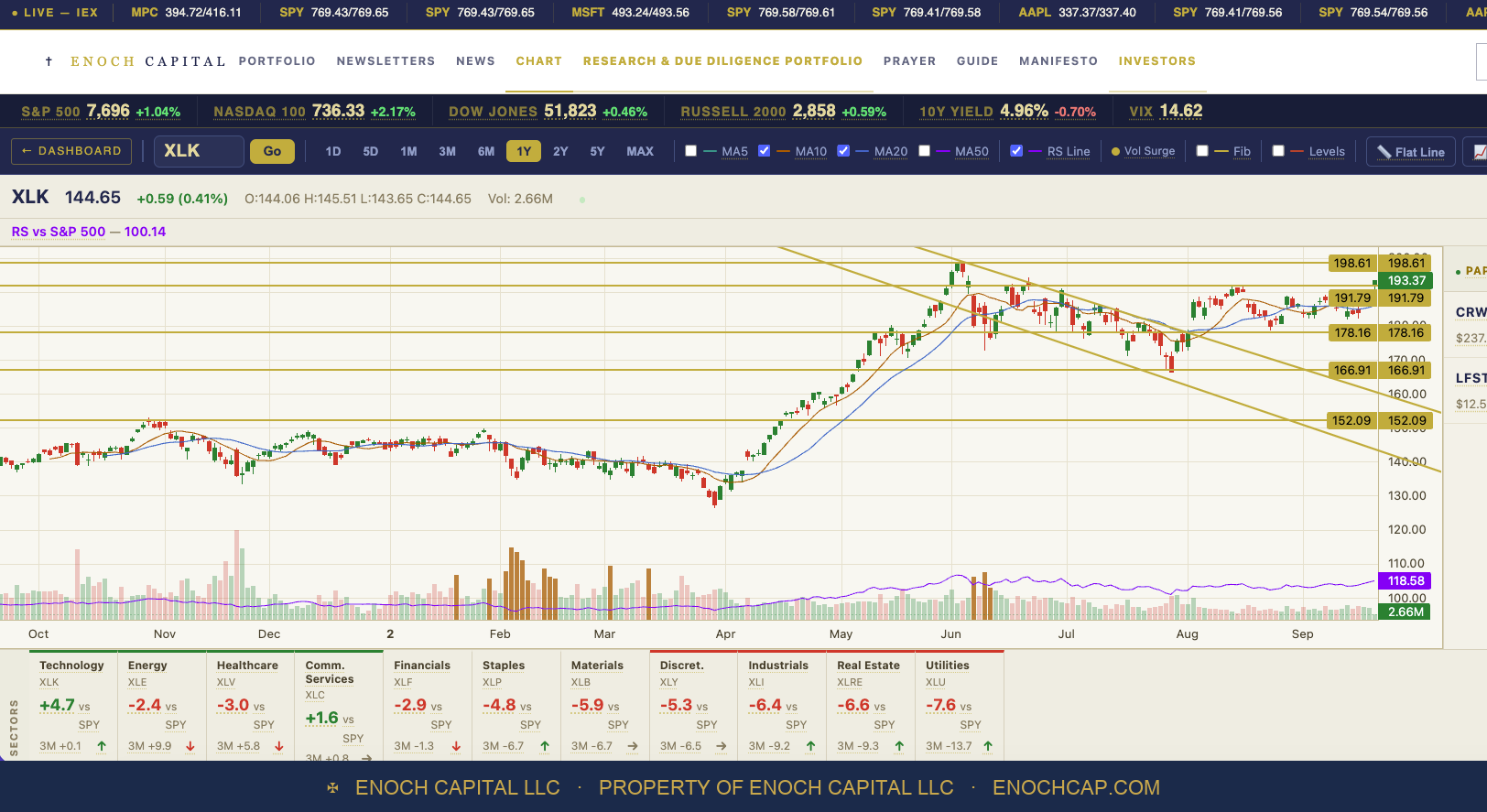Click the purple 118.58 RS value tag
The image size is (1487, 812).
click(1406, 580)
